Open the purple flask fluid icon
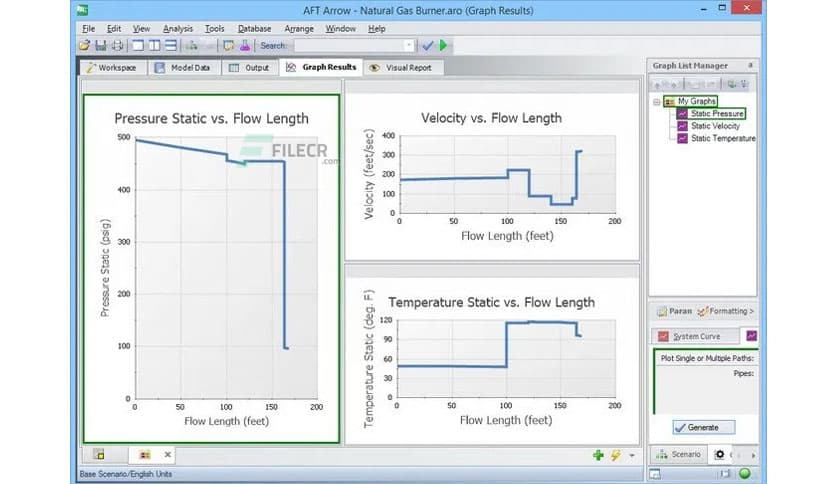Viewport: 836px width, 484px height. pyautogui.click(x=245, y=46)
